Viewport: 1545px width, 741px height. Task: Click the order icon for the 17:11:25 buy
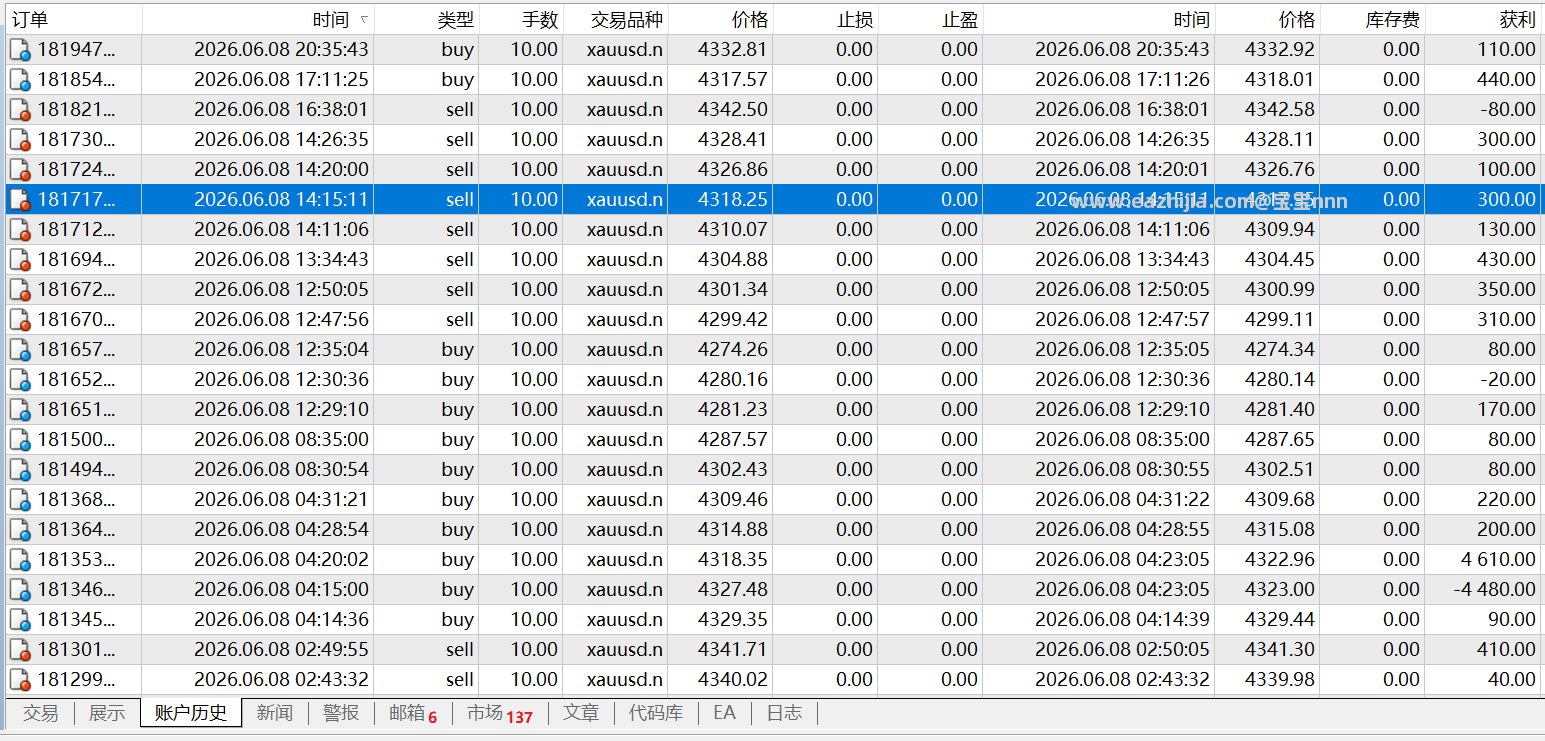tap(19, 80)
